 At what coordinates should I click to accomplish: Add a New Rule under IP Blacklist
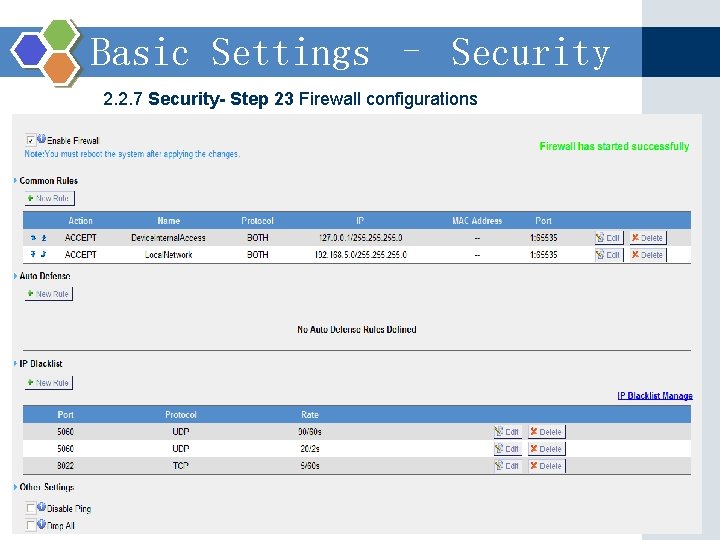[49, 382]
